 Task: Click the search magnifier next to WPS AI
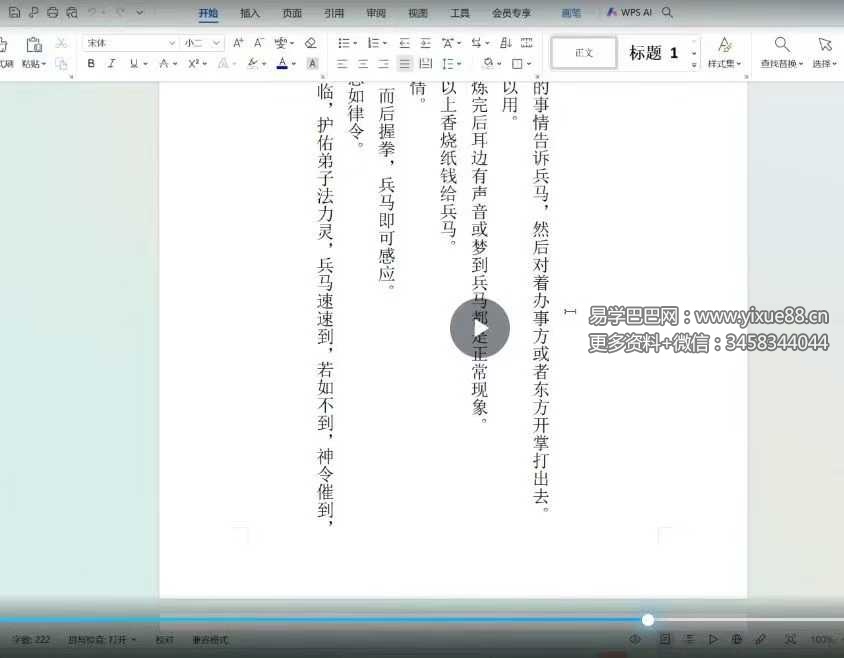pos(666,13)
